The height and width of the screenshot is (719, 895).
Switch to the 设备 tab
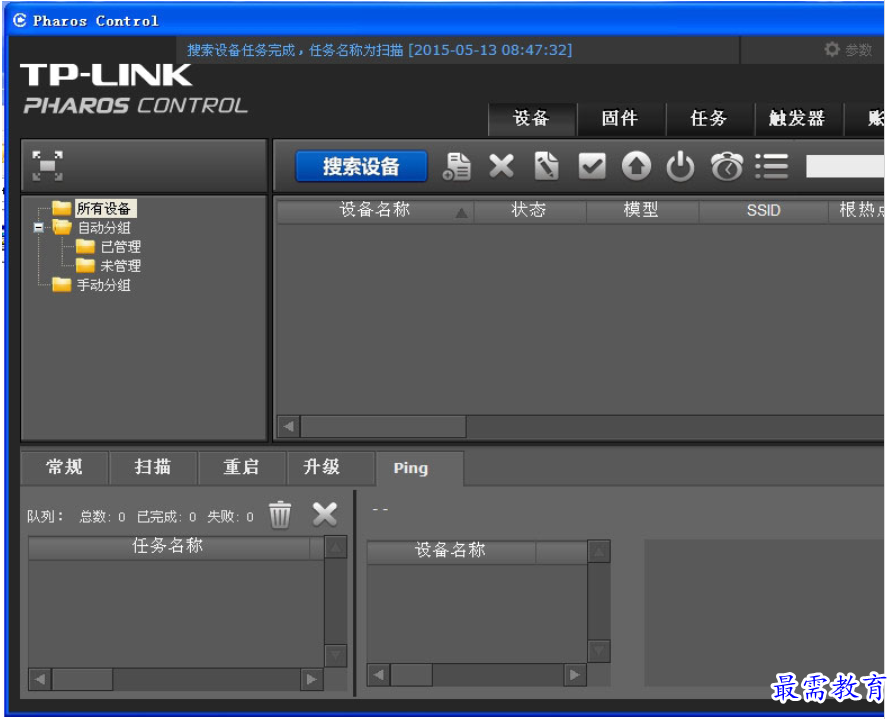point(532,119)
